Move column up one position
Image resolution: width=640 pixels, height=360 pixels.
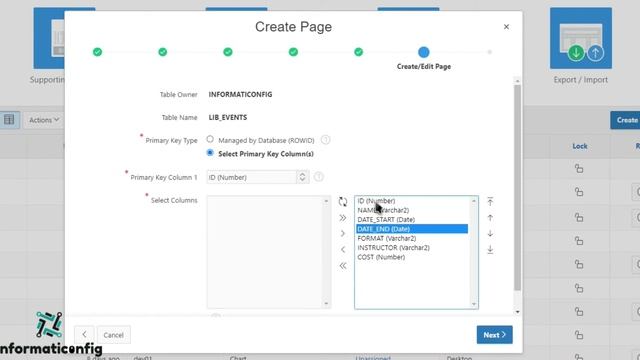[x=490, y=218]
